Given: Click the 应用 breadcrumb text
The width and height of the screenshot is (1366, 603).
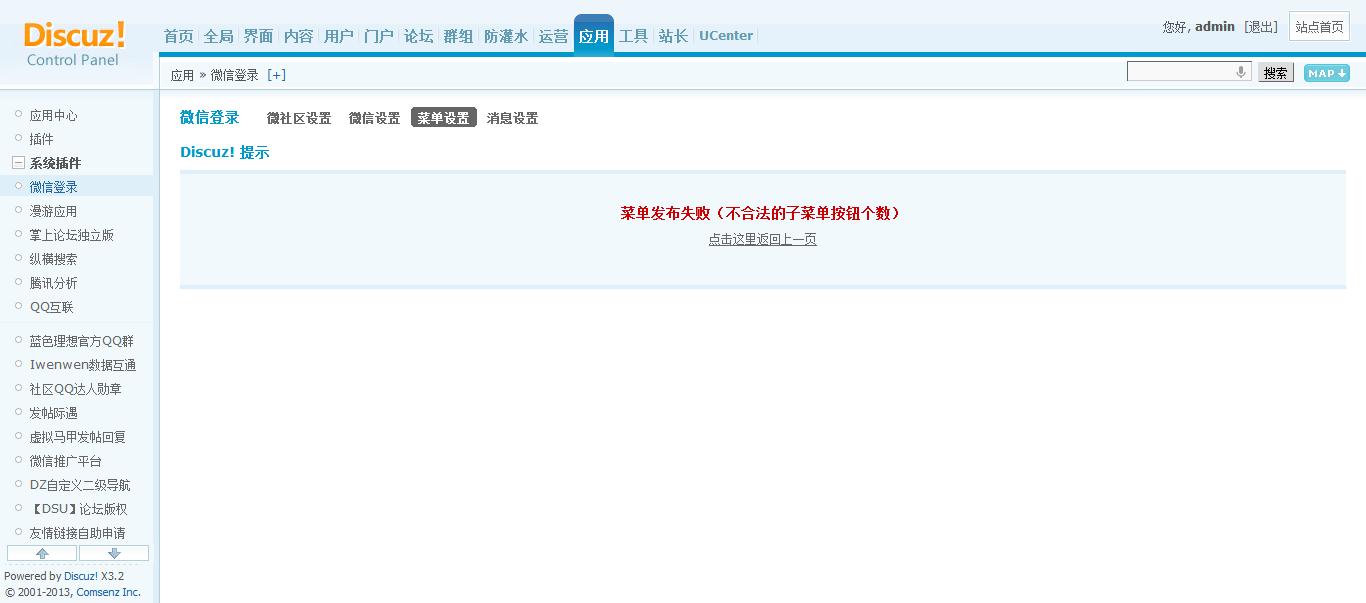Looking at the screenshot, I should click(182, 75).
